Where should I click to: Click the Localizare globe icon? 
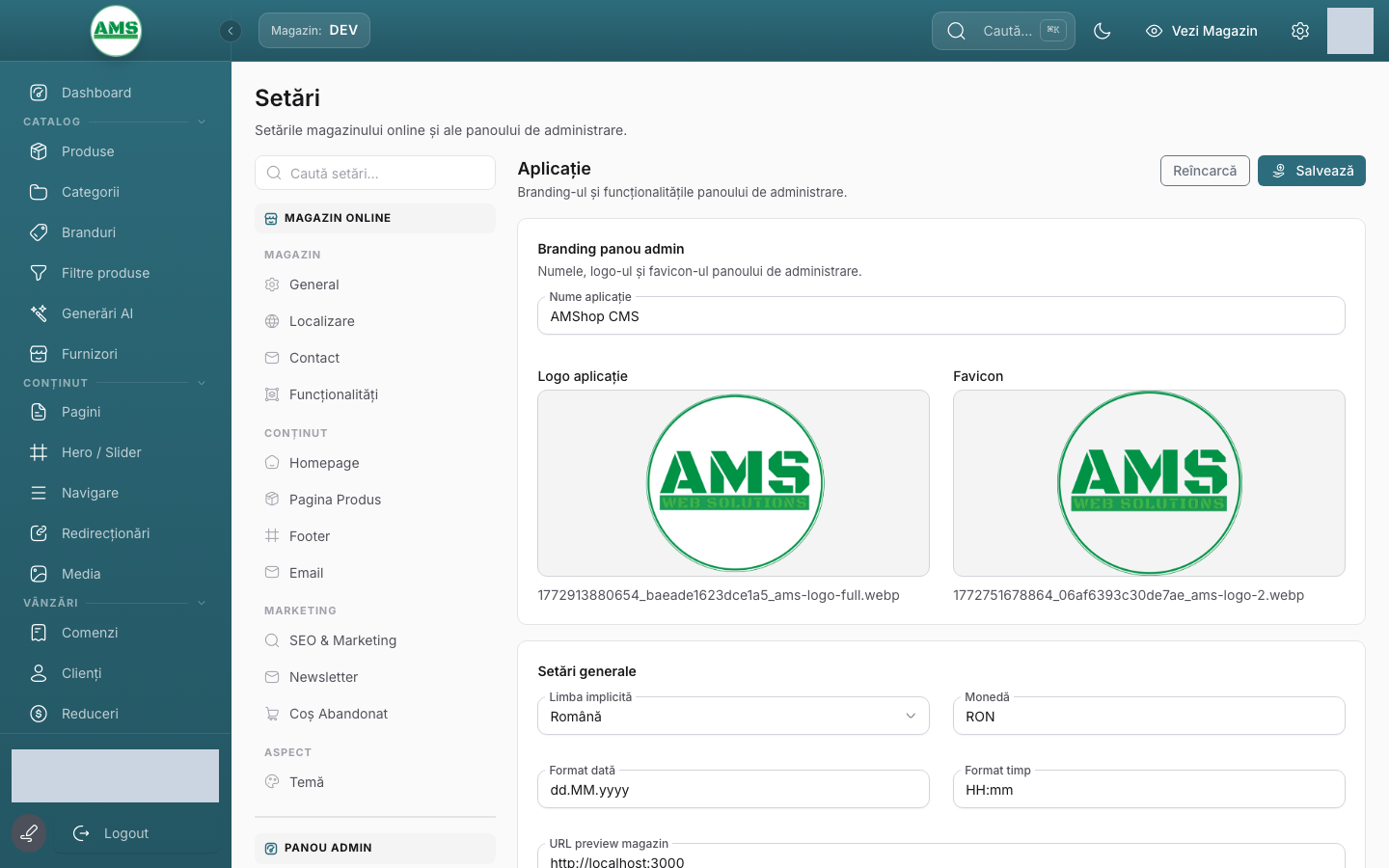coord(272,321)
